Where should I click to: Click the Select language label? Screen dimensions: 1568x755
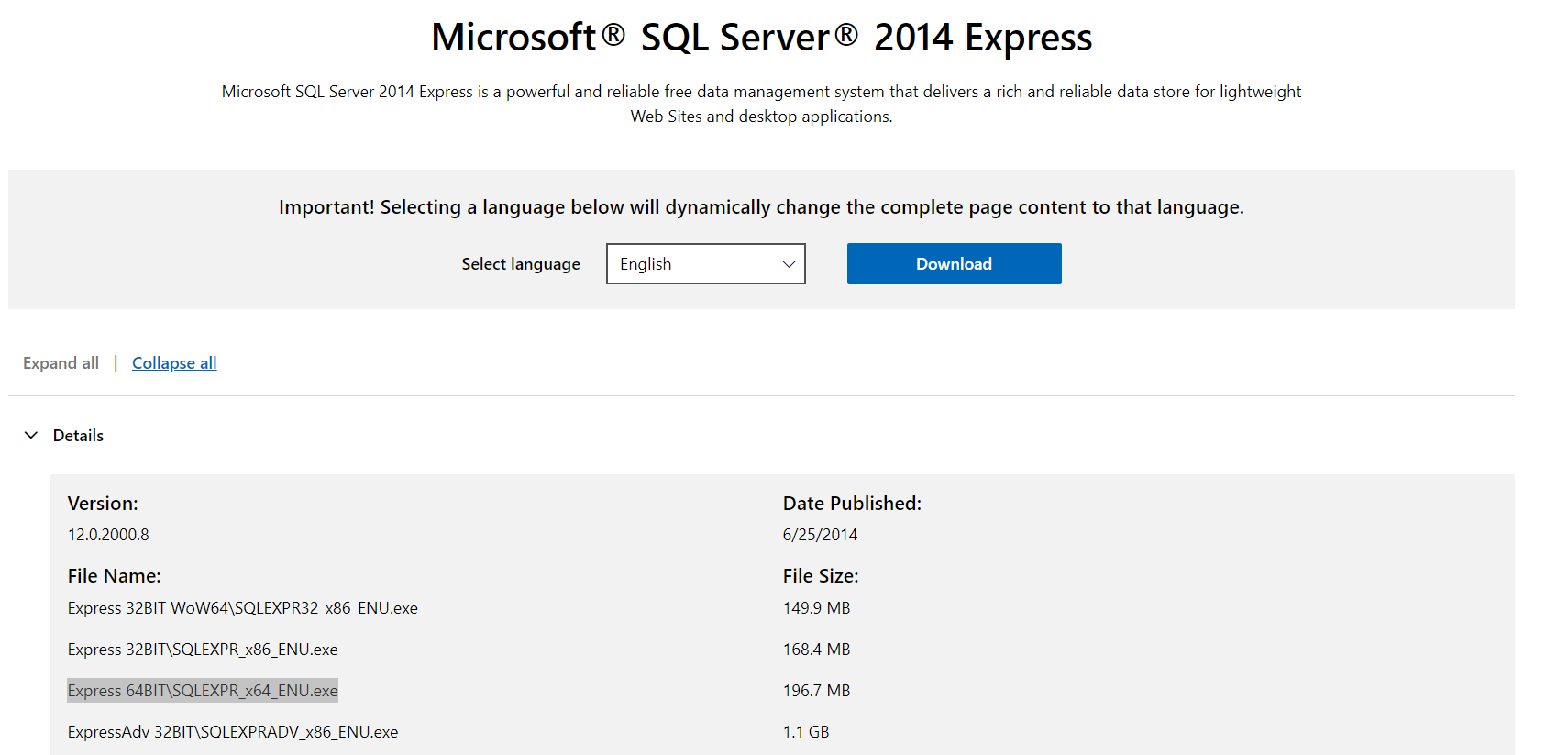point(521,264)
